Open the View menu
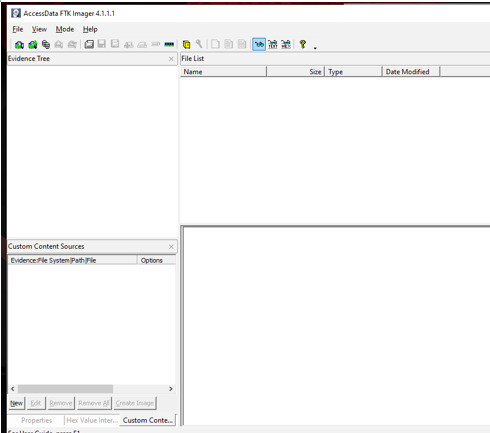This screenshot has width=490, height=433. [39, 29]
